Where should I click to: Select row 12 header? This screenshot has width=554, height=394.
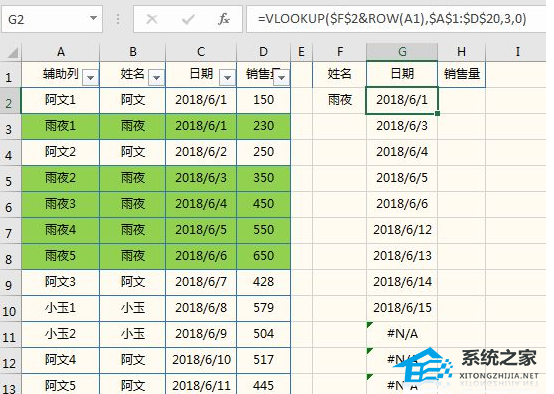click(x=11, y=361)
